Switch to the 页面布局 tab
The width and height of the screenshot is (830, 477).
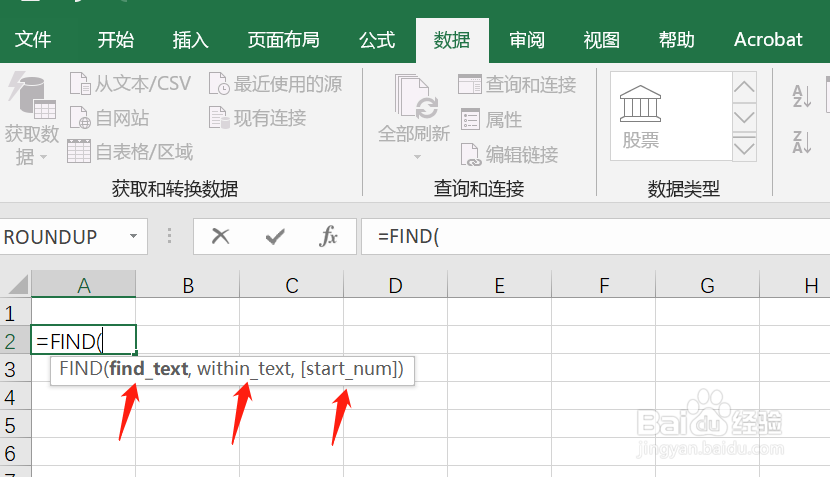click(284, 40)
